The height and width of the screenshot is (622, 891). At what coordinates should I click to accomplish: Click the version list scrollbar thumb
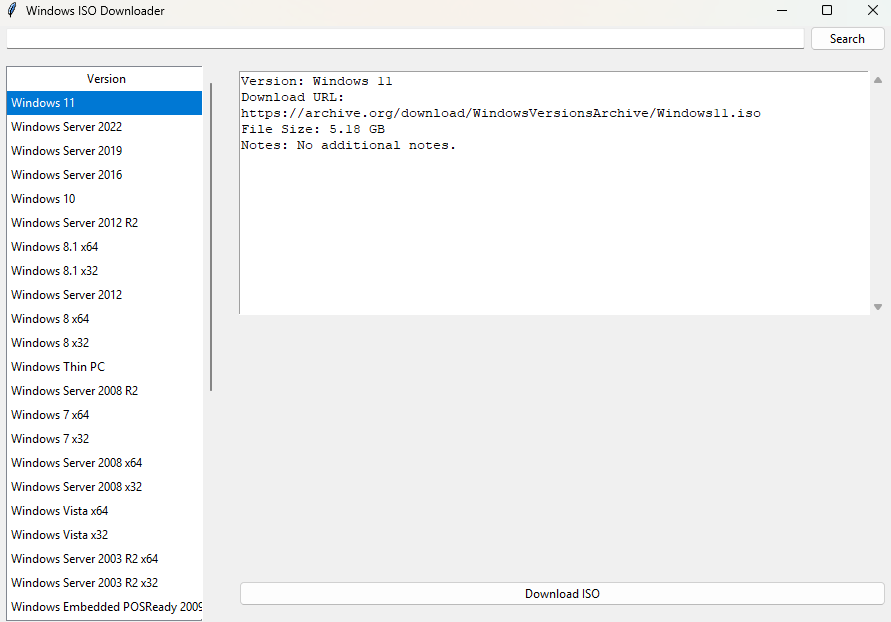pos(211,237)
